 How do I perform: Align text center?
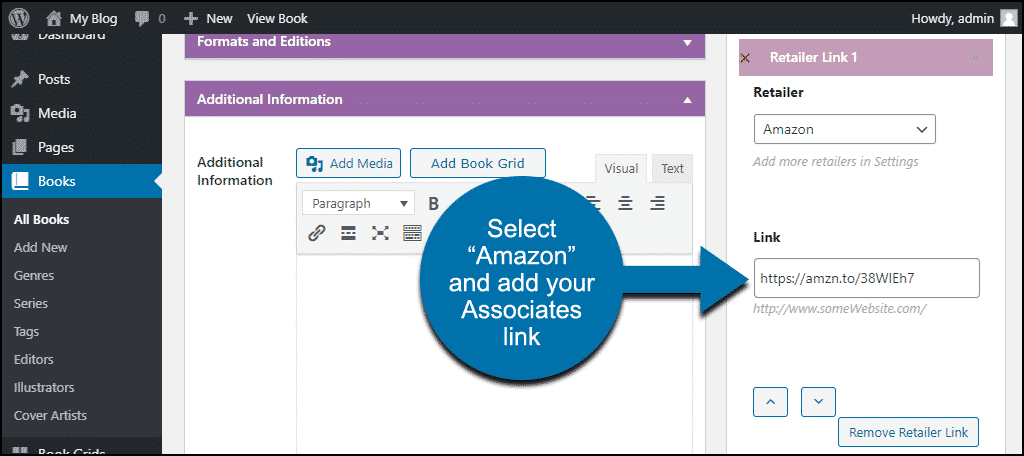point(626,204)
